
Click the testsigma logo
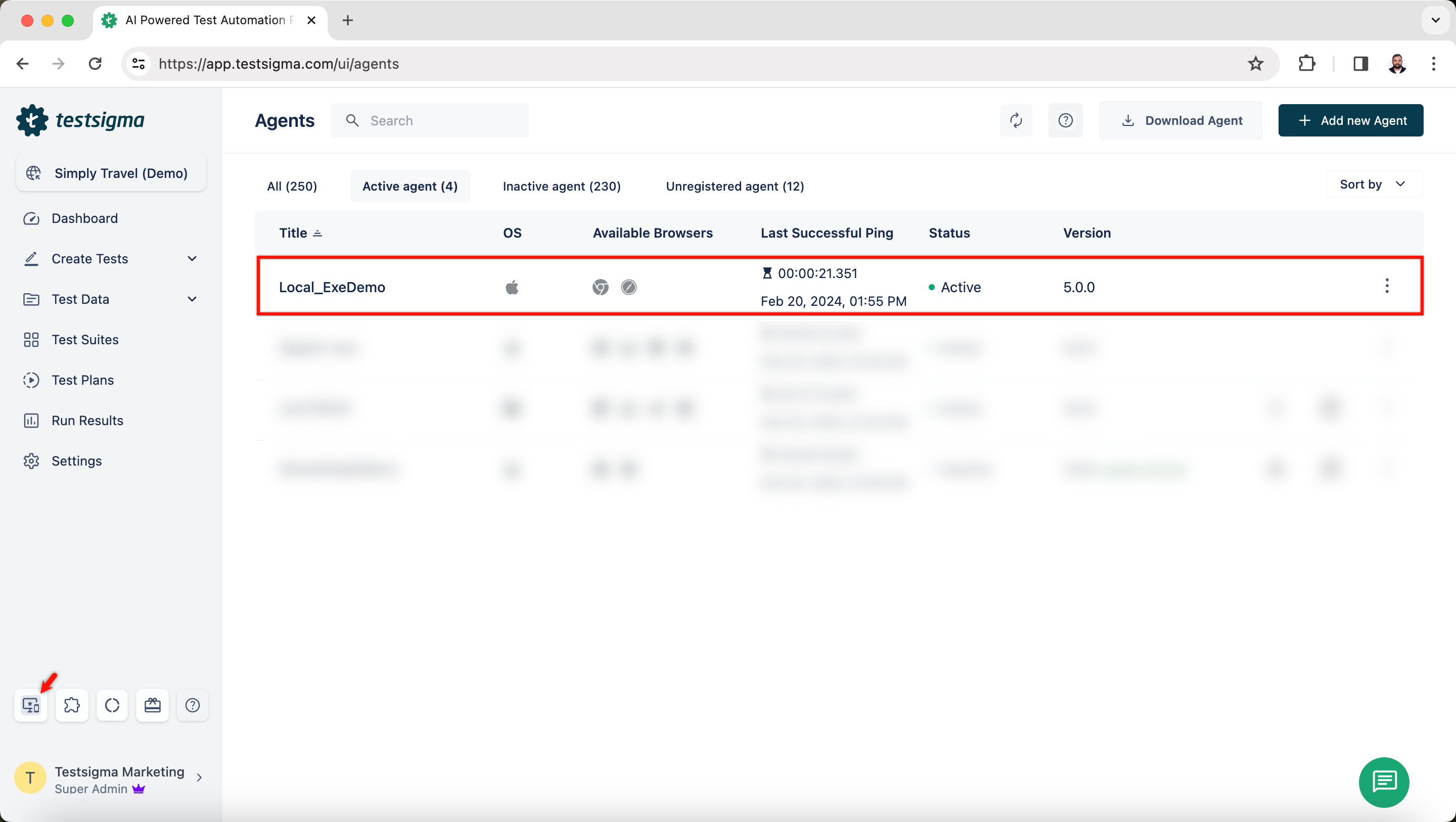81,120
